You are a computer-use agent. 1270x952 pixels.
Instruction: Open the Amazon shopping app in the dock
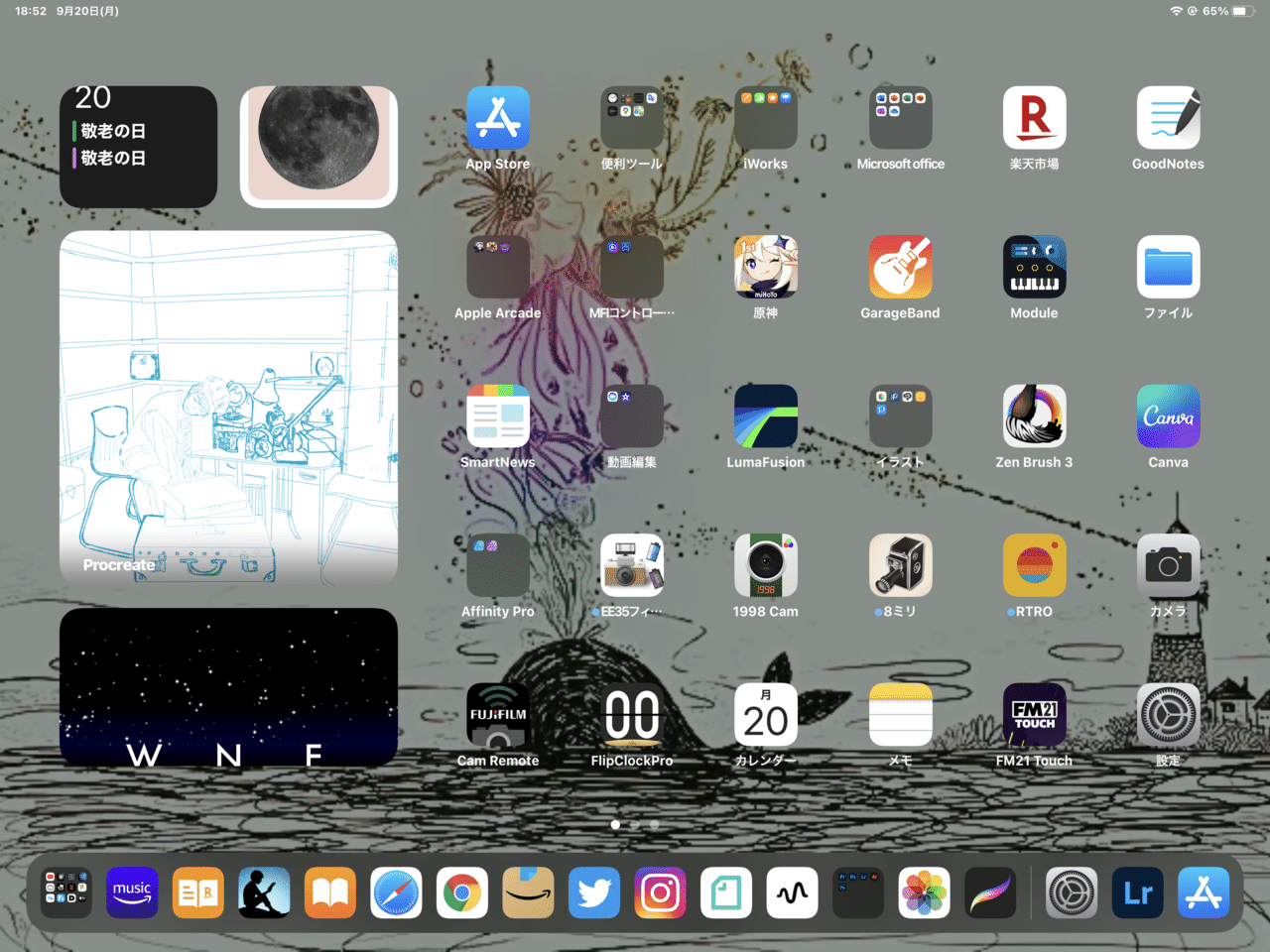[528, 892]
